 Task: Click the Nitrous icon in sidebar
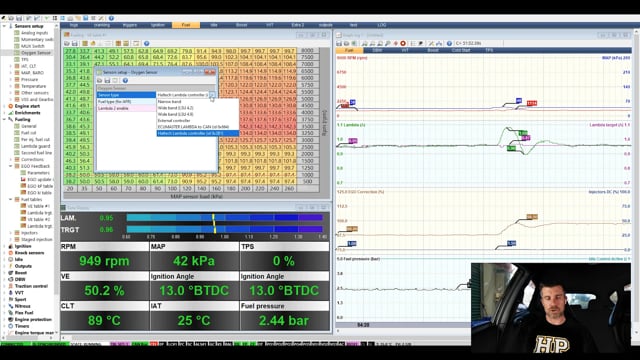[x=11, y=306]
